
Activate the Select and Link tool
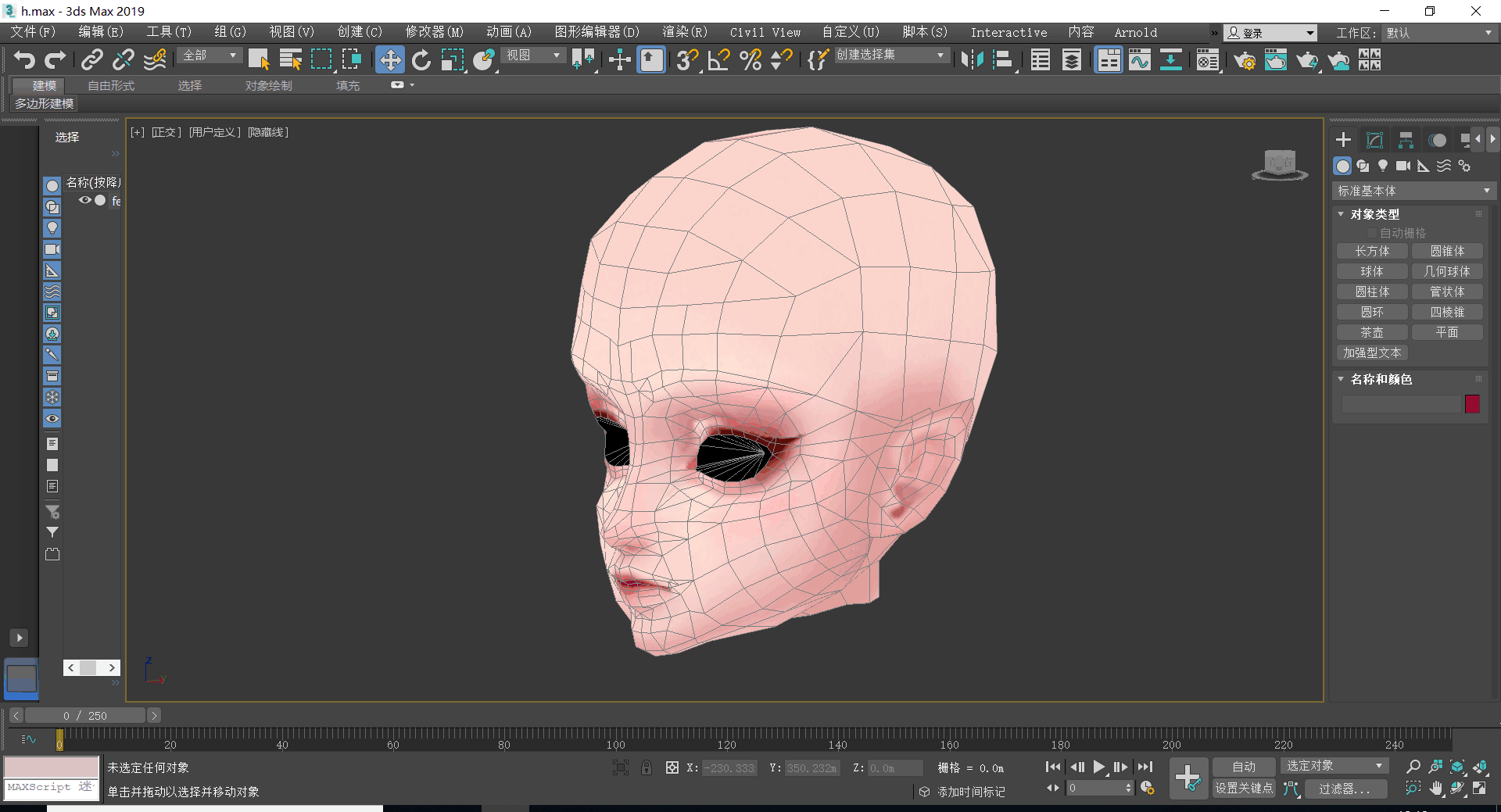click(x=92, y=60)
